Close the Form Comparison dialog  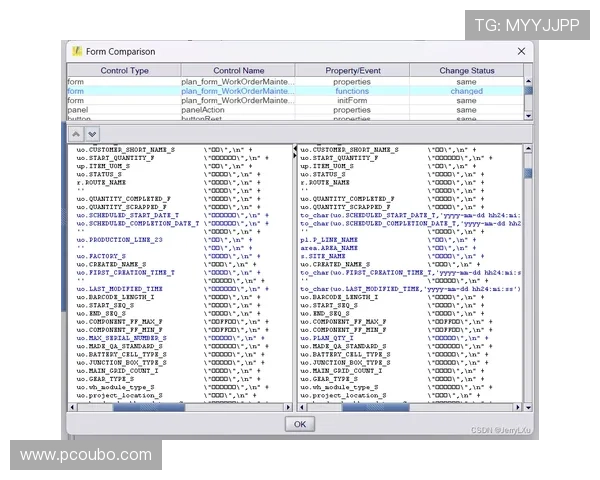(520, 51)
